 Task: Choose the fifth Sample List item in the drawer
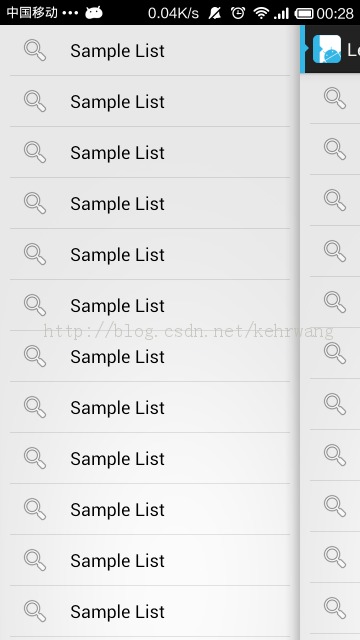150,254
